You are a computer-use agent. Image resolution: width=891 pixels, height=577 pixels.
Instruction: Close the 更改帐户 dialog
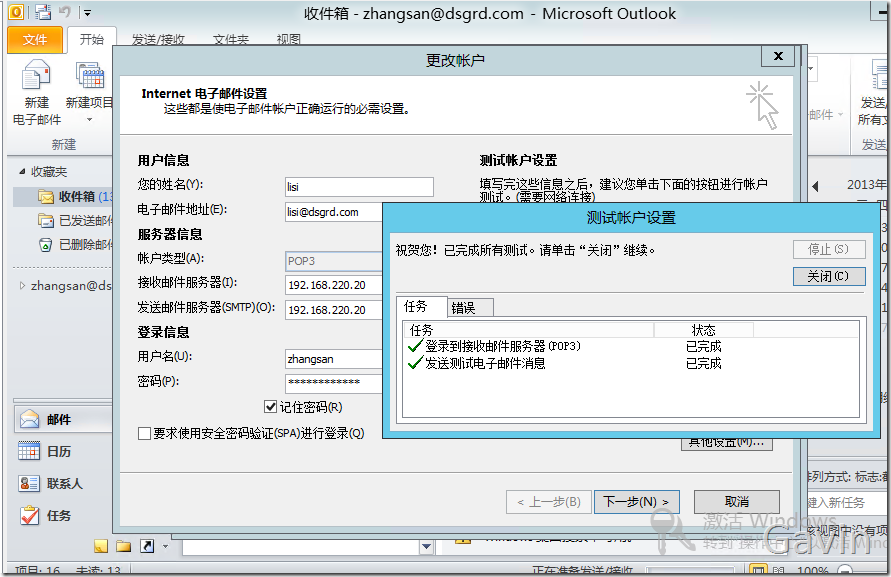(x=778, y=56)
